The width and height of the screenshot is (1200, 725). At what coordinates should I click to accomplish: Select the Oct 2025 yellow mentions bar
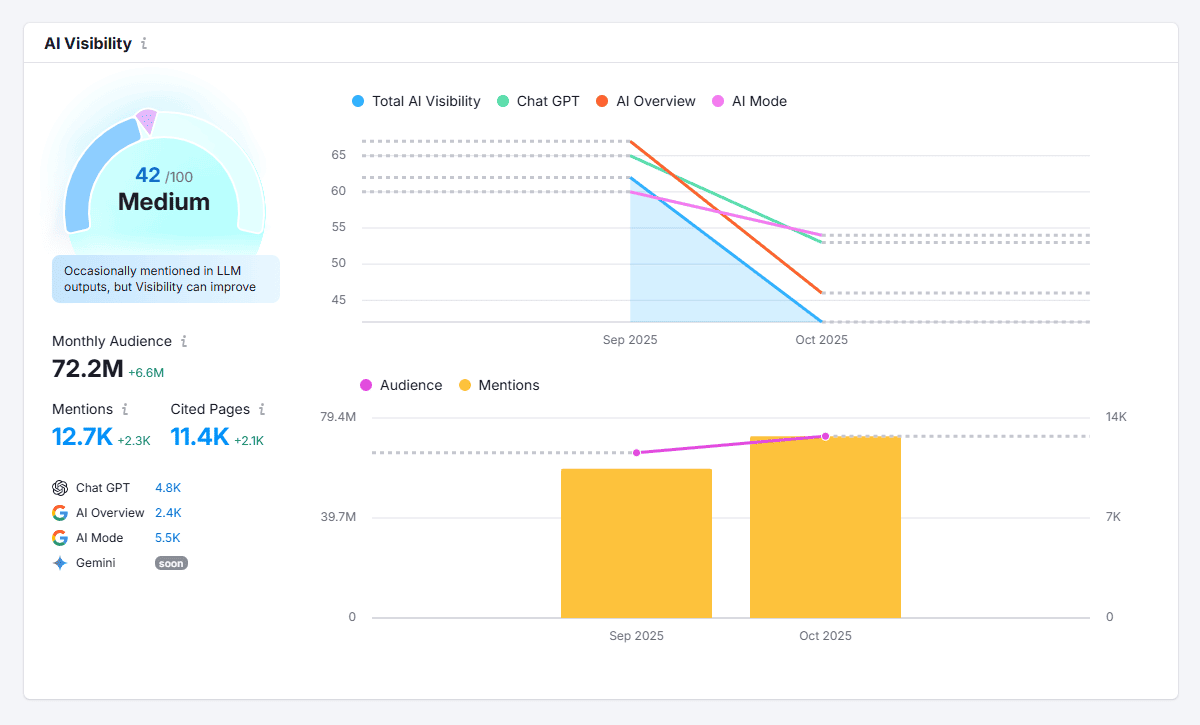coord(825,525)
